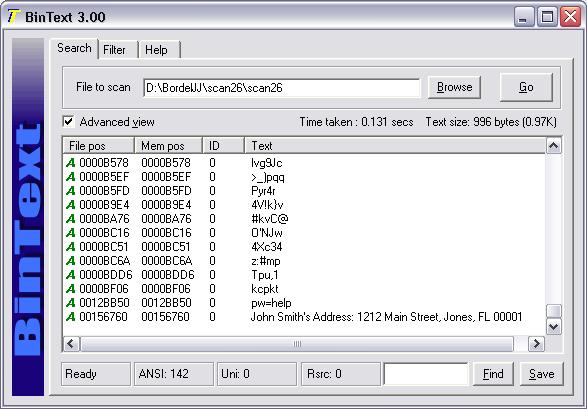Click the ANSI icon for row 00156760
587x409 pixels.
[70, 317]
